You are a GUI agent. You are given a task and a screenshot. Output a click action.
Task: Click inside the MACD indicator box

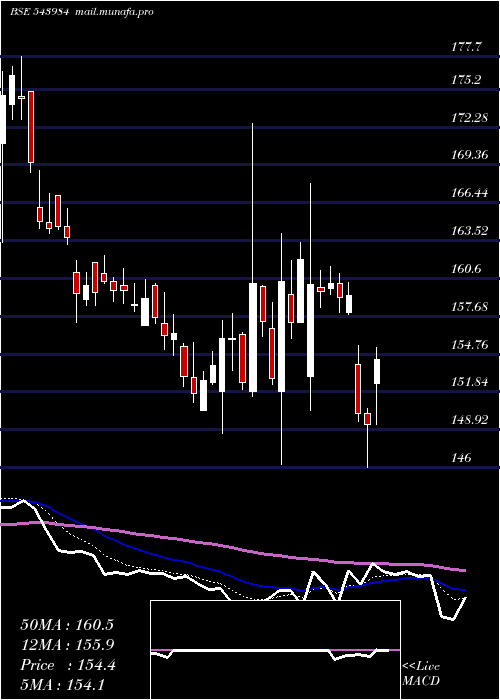coord(275,650)
